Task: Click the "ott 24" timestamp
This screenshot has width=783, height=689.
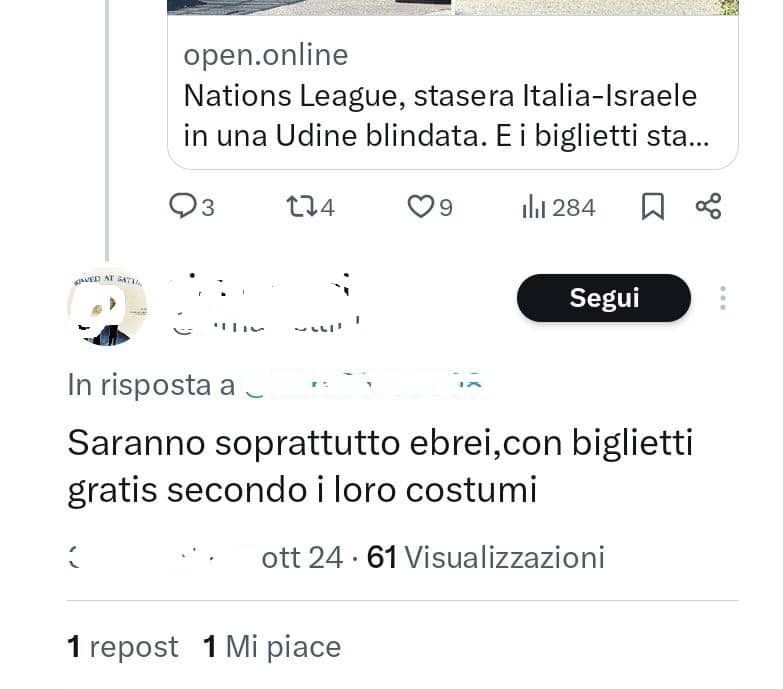Action: point(302,557)
